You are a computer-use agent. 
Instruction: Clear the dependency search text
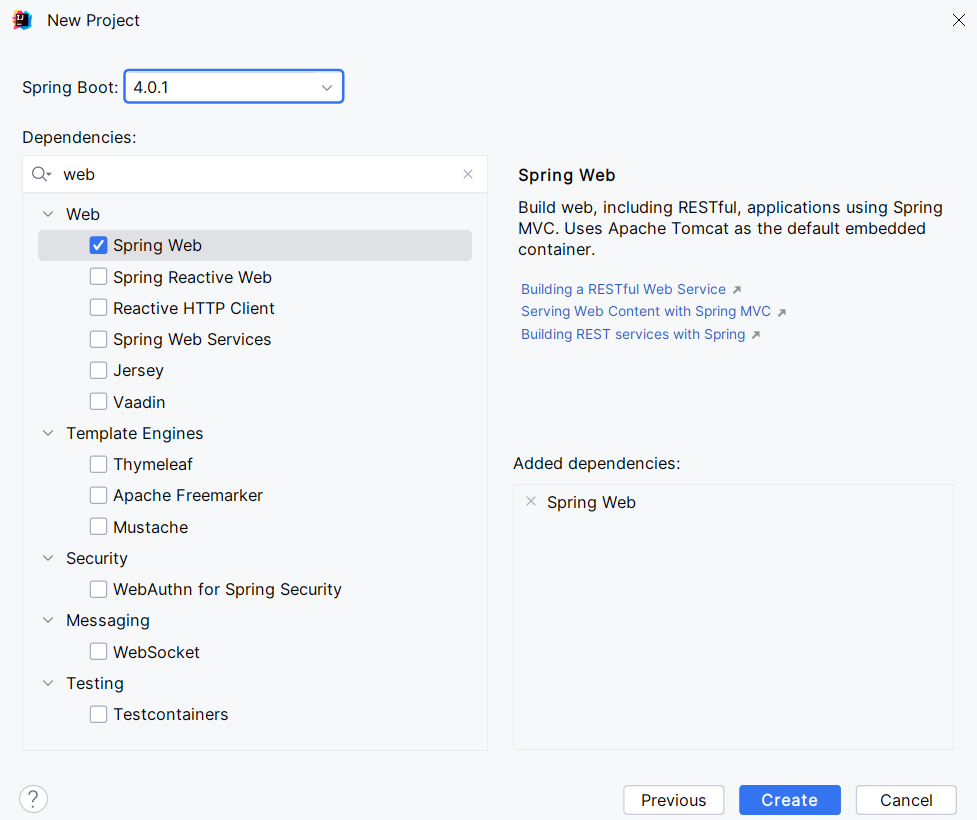[468, 174]
